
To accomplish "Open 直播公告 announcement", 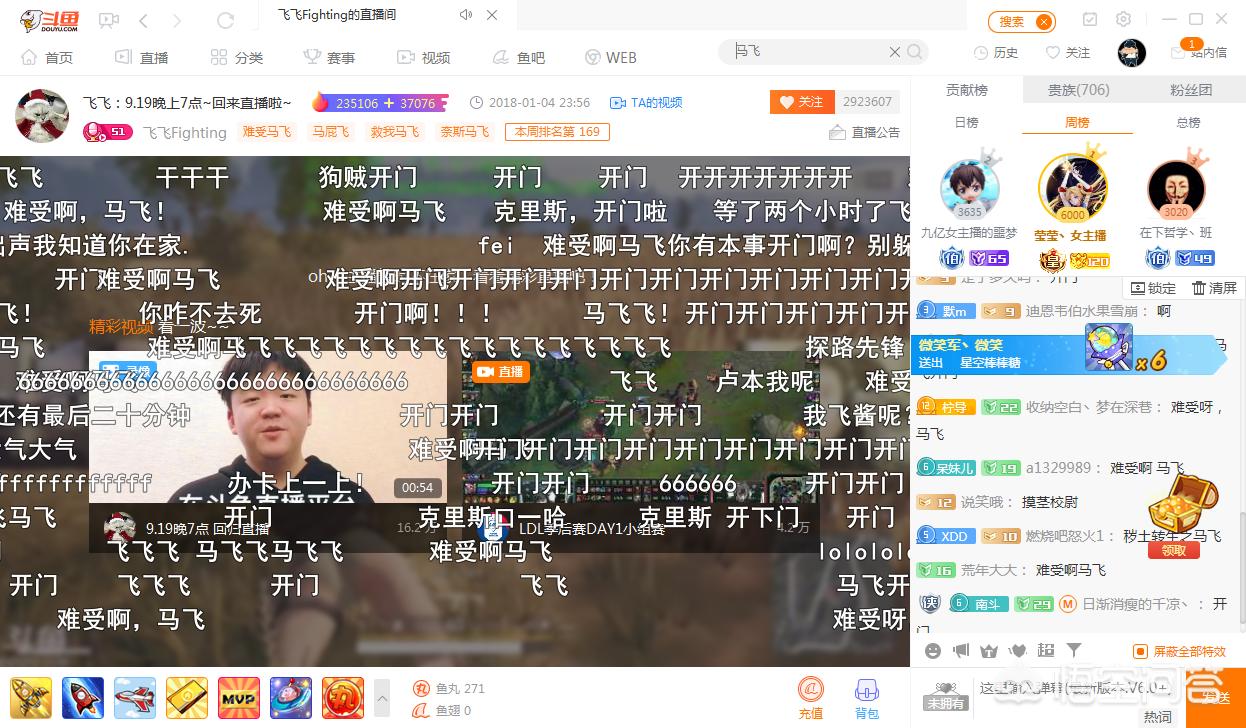I will pos(865,132).
